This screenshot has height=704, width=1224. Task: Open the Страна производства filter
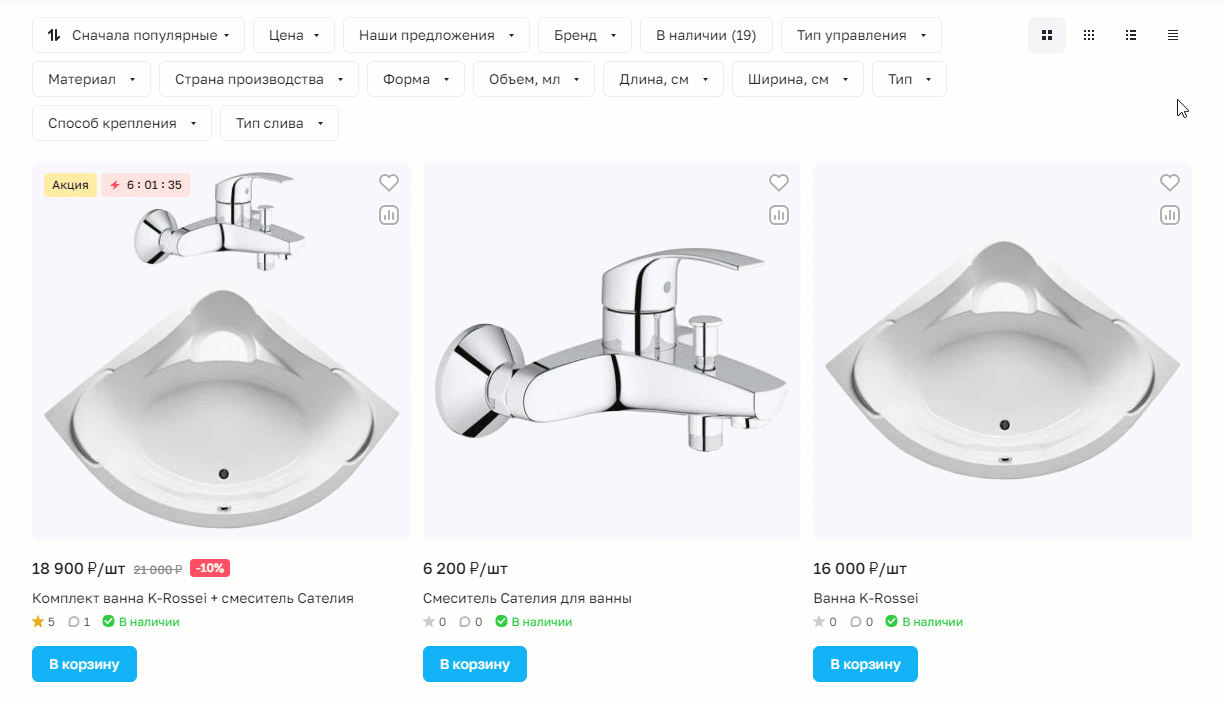[x=259, y=79]
